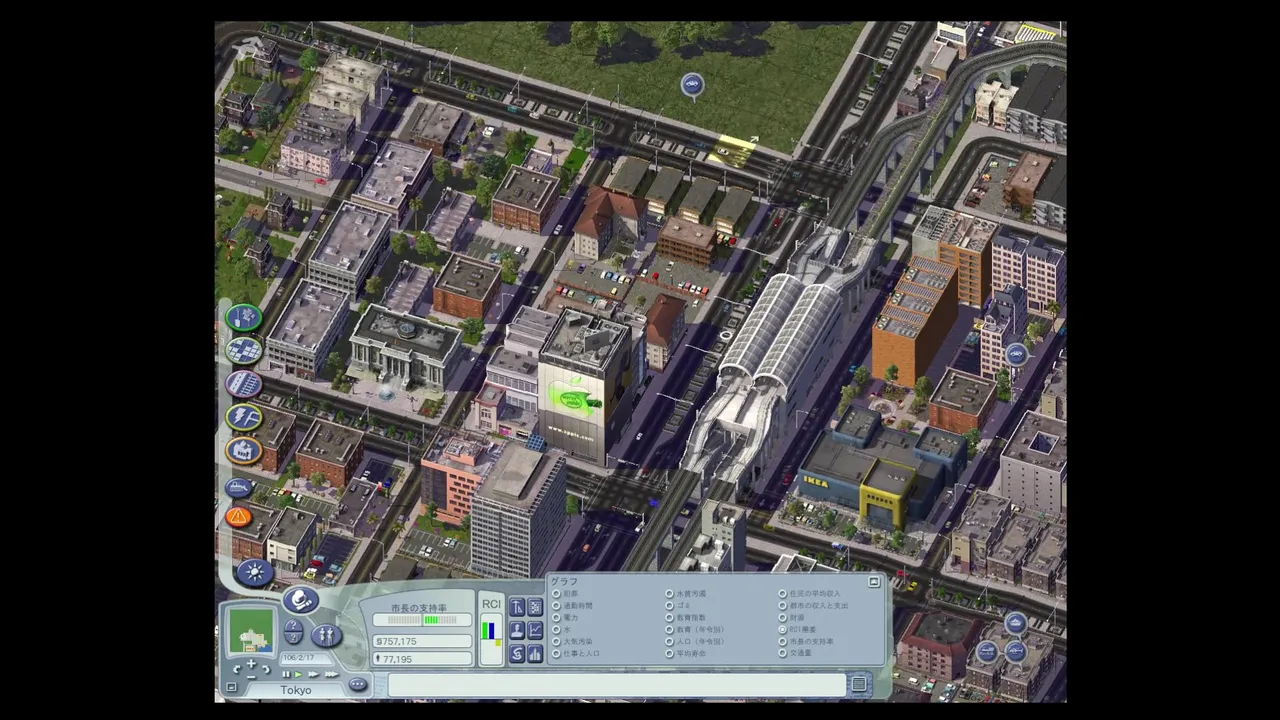
Task: Open the zoning tools menu
Action: tap(243, 351)
